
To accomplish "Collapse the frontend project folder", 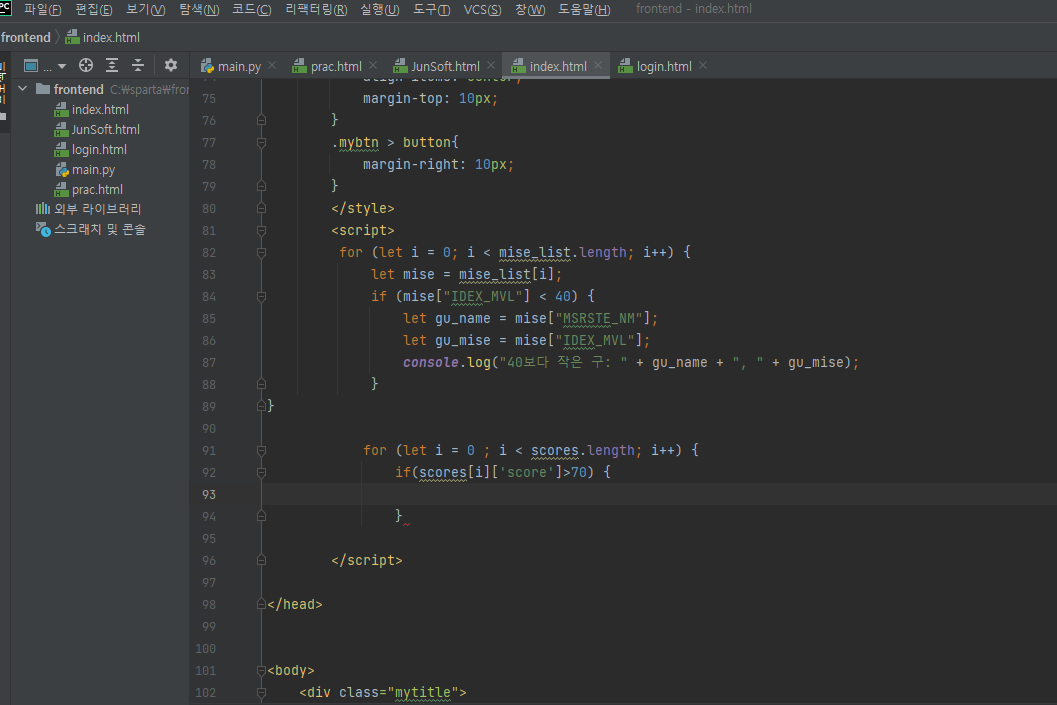I will pos(23,88).
